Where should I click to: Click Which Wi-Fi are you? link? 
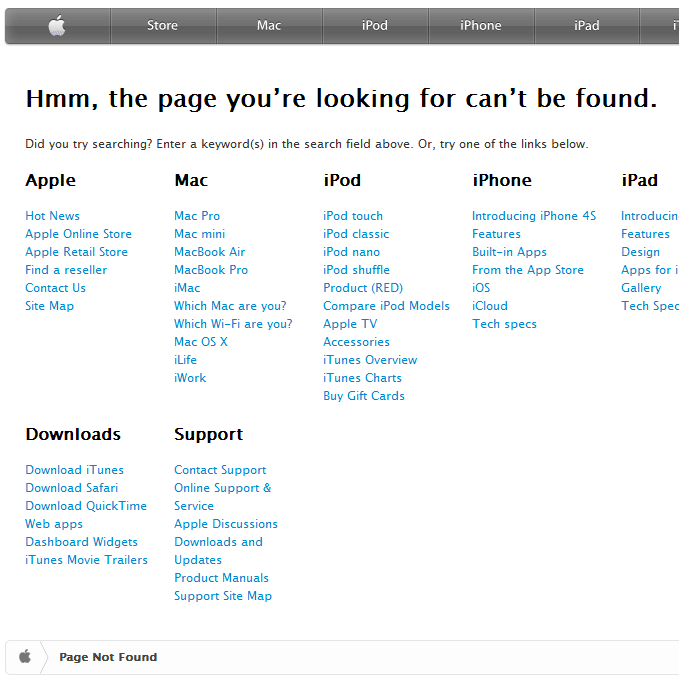[233, 324]
